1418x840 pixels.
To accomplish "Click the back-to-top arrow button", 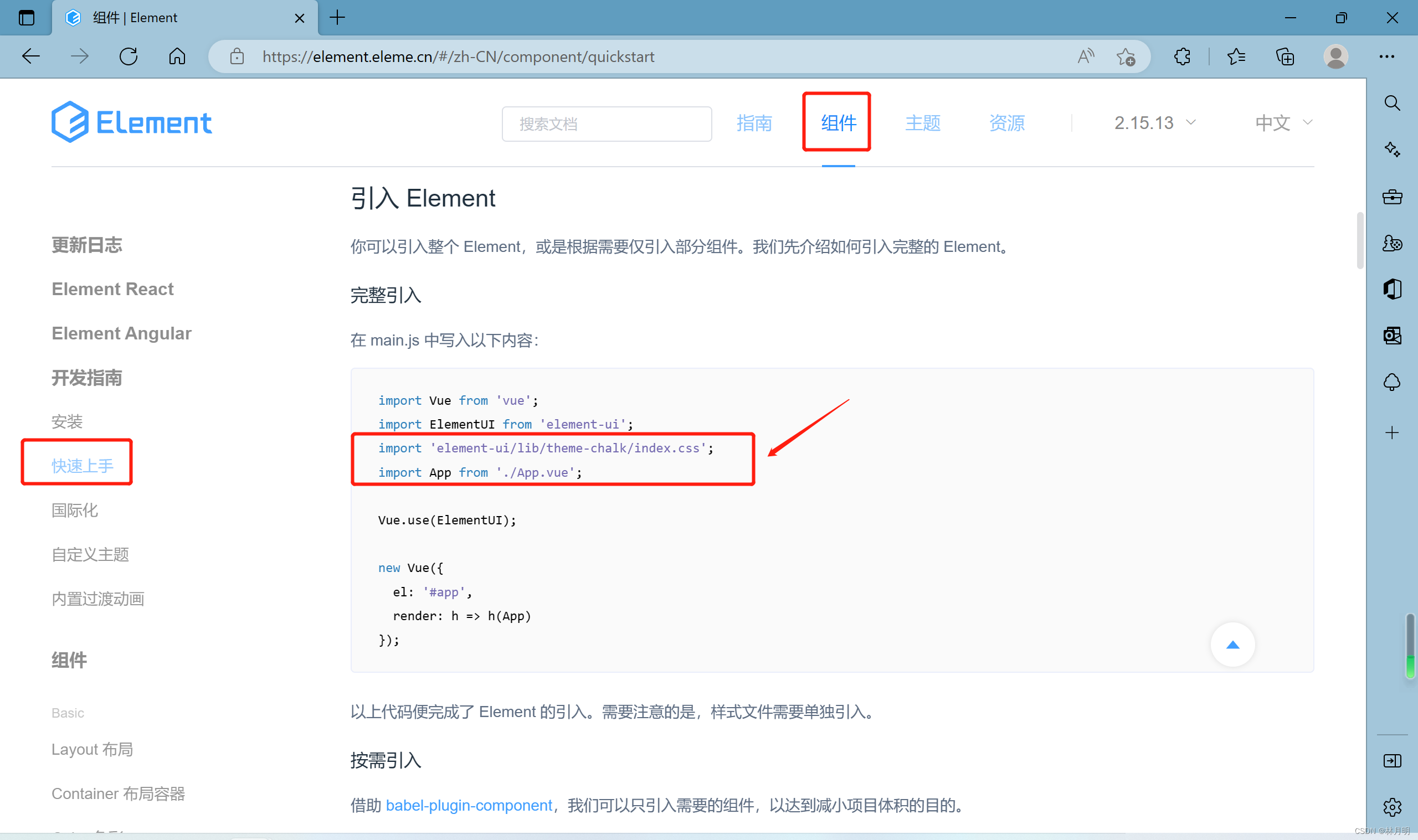I will (1232, 645).
